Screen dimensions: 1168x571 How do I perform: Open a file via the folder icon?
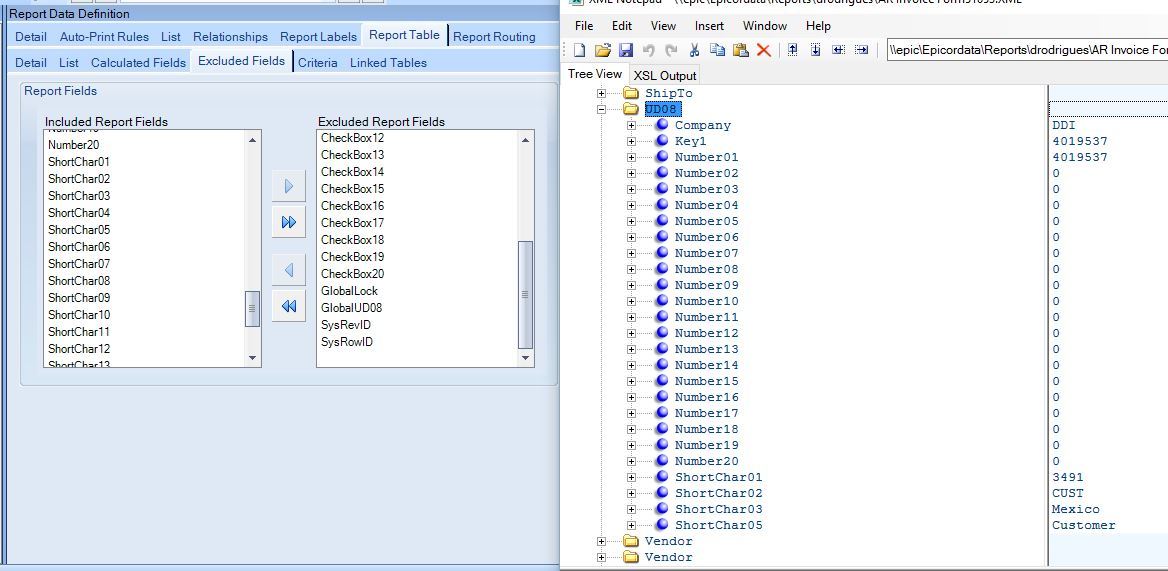pos(603,50)
